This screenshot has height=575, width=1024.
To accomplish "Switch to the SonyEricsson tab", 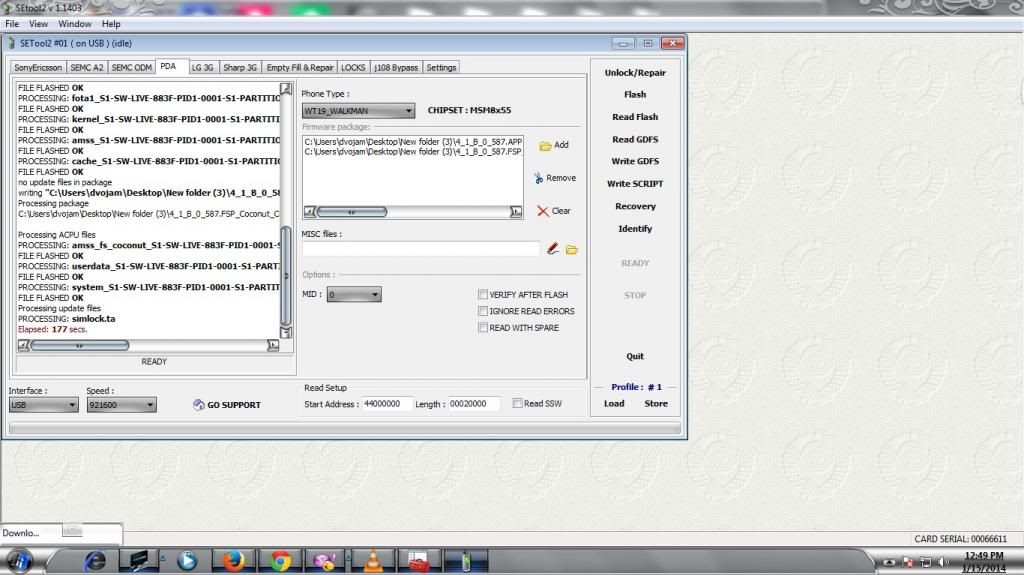I will point(38,67).
